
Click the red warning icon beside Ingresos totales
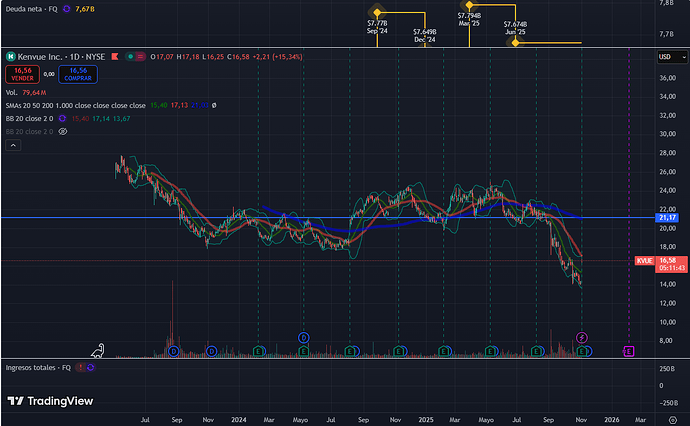tap(79, 368)
